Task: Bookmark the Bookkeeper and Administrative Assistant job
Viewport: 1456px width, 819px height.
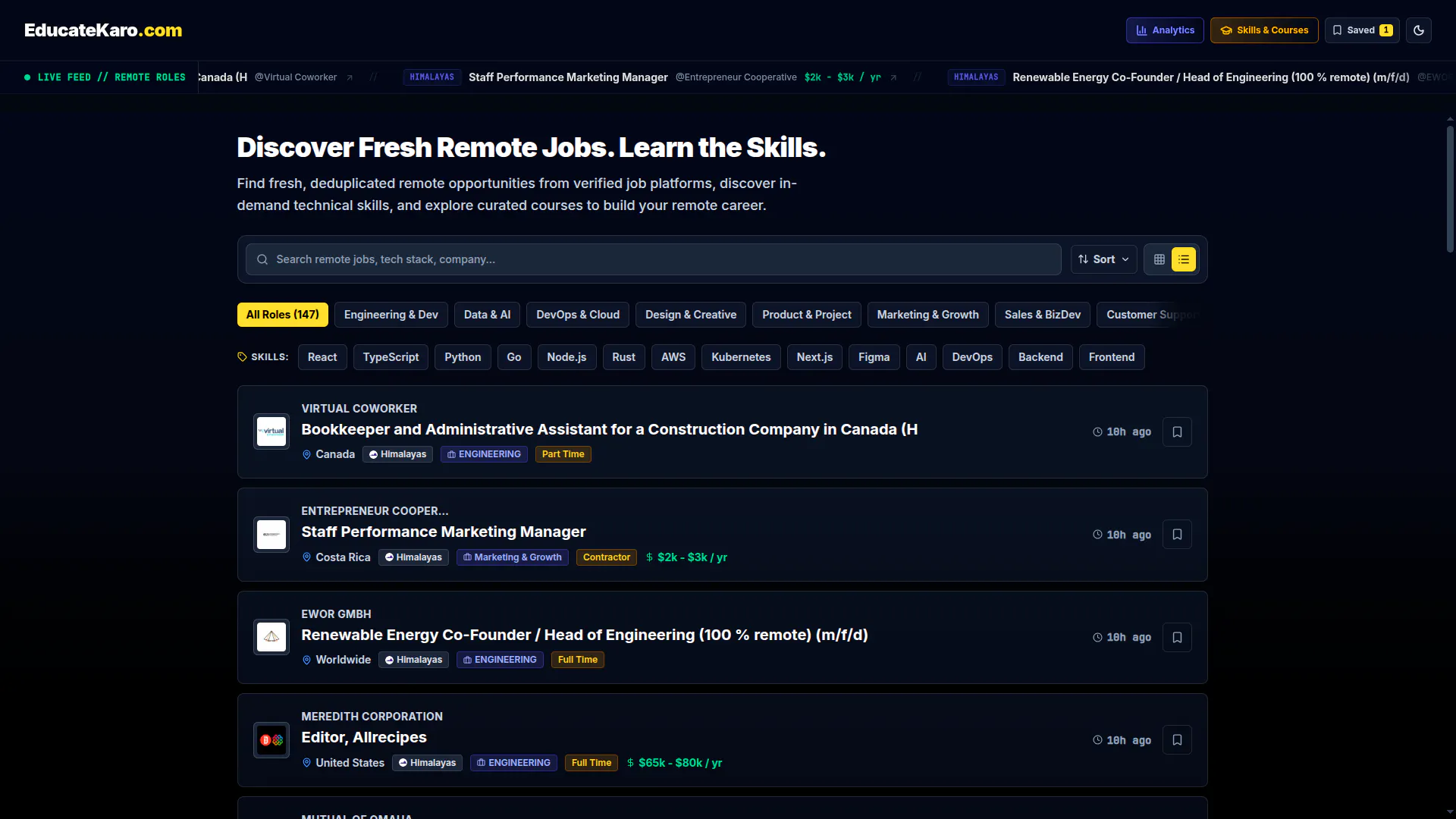Action: coord(1177,432)
